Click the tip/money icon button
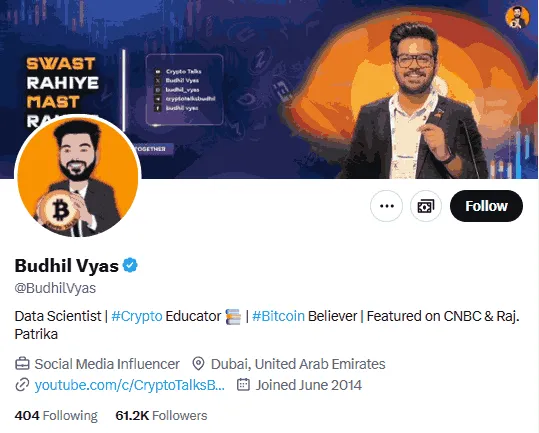Image resolution: width=539 pixels, height=433 pixels. click(426, 206)
